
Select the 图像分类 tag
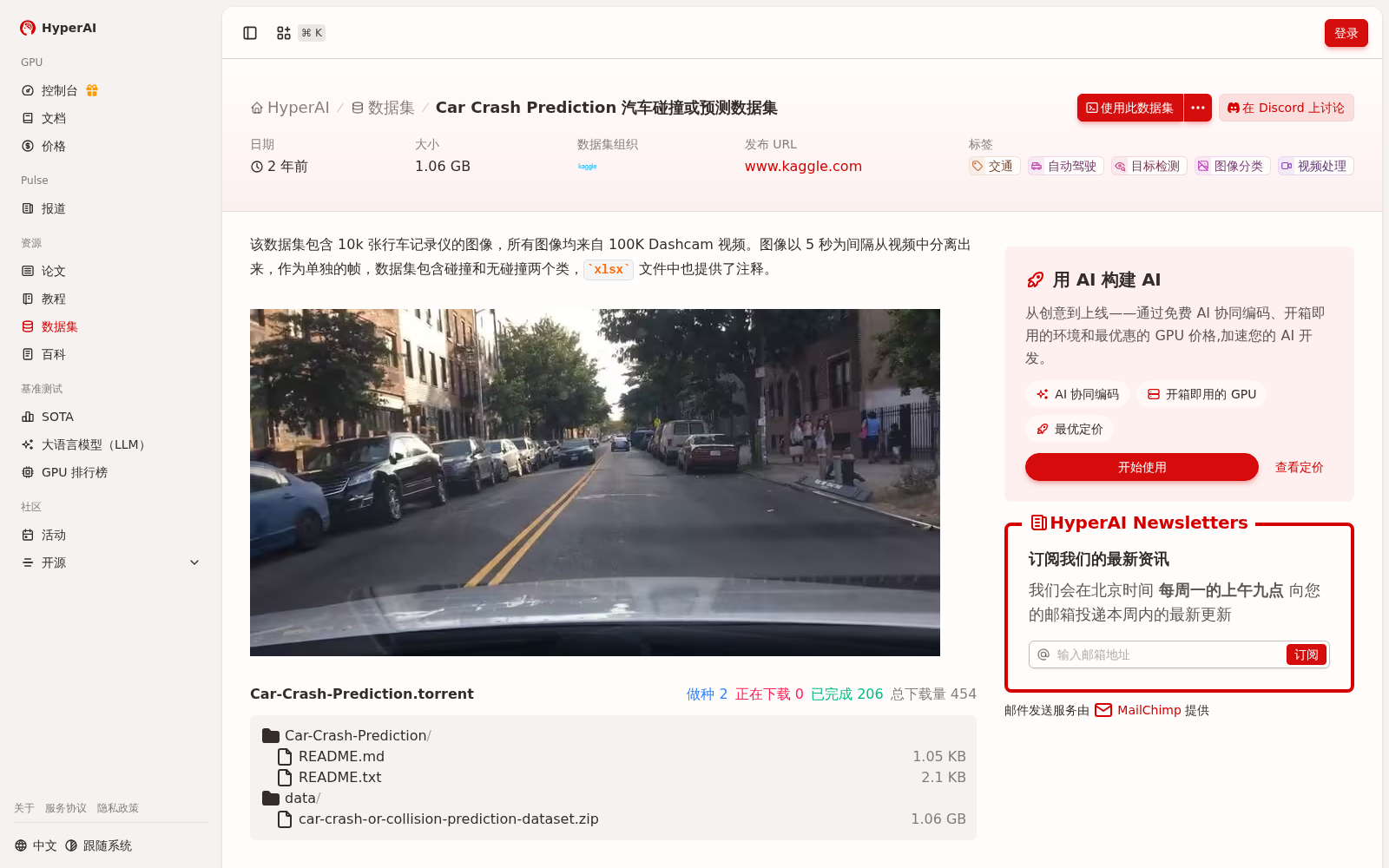(x=1233, y=166)
